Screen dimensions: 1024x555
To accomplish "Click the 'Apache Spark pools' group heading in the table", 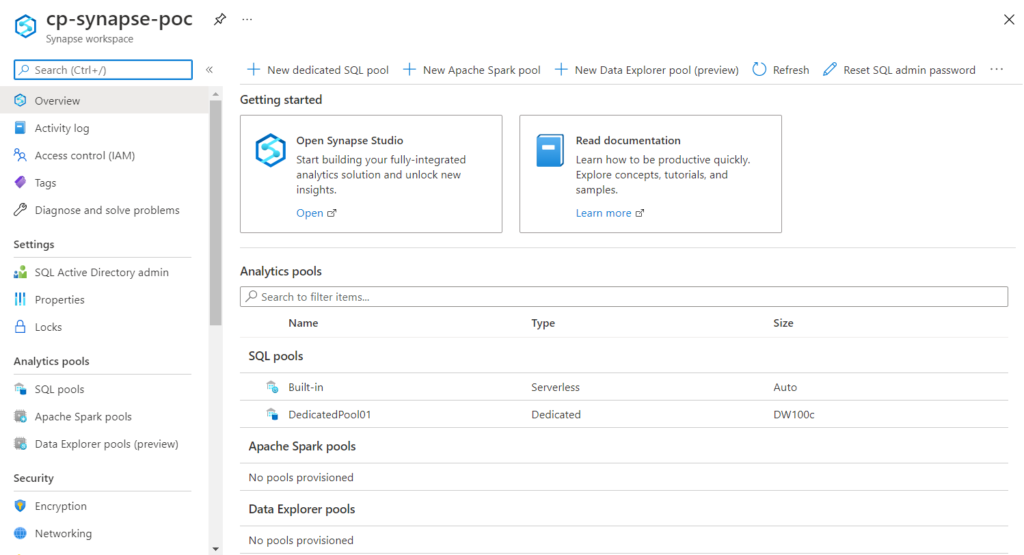I will click(302, 446).
